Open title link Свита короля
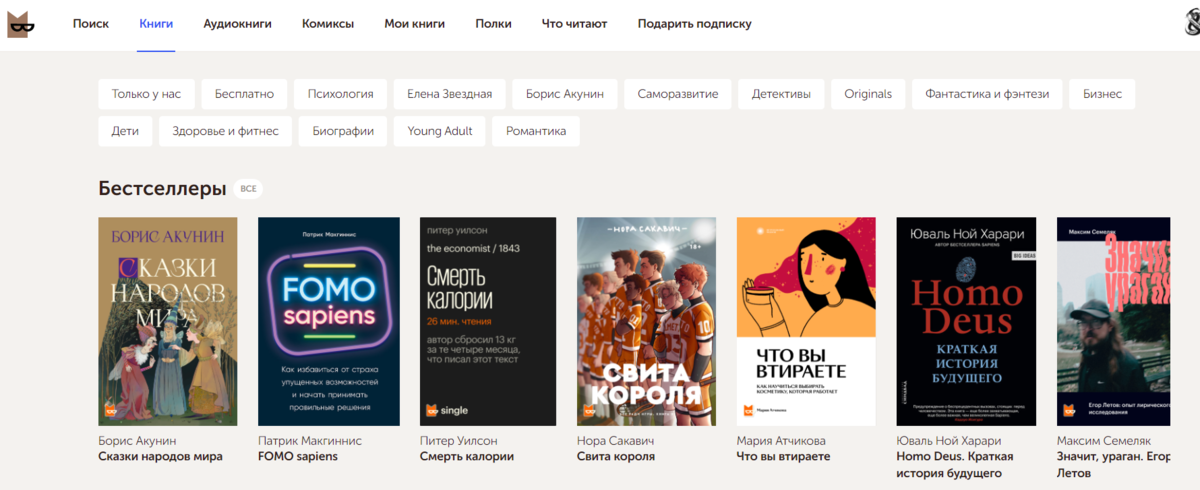The image size is (1200, 490). (616, 457)
